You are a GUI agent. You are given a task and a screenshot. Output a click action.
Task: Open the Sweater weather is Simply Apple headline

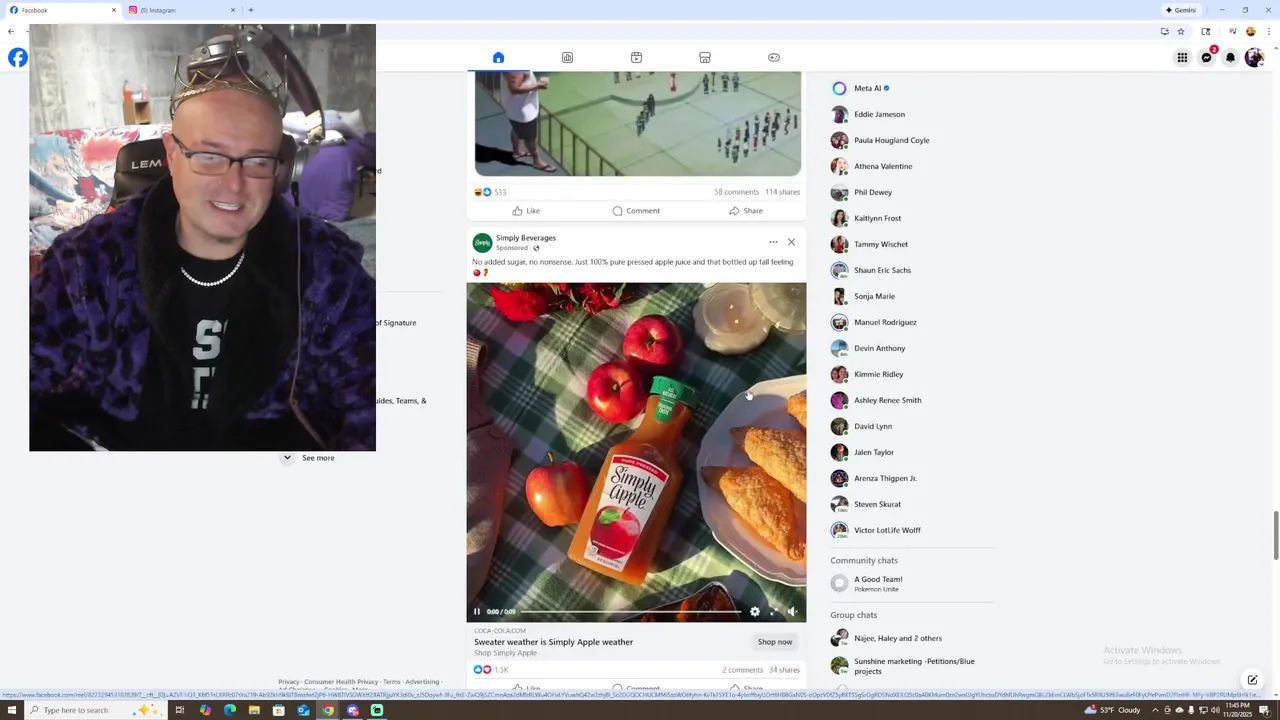(x=553, y=642)
